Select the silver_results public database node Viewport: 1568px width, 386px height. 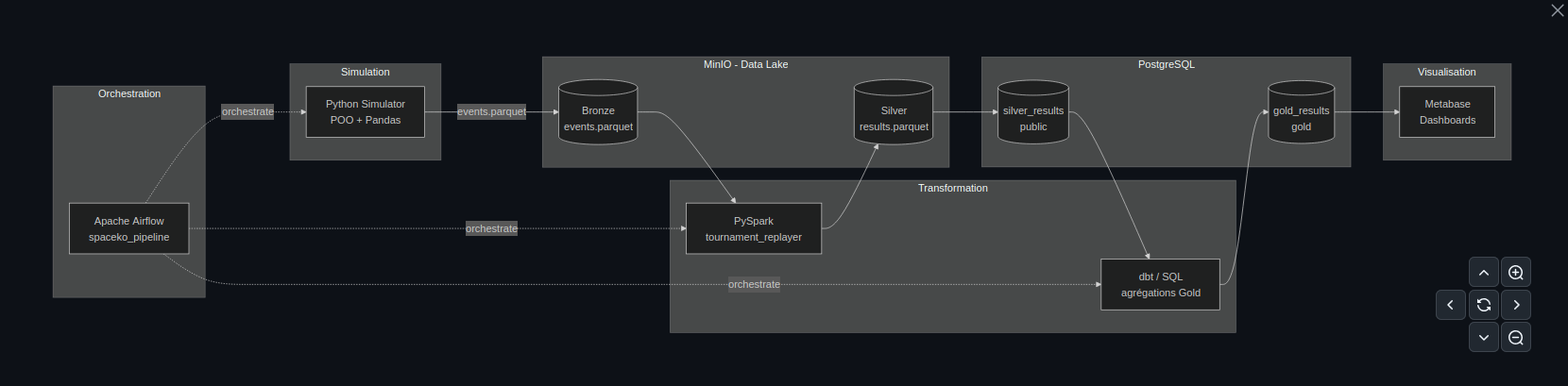click(1033, 112)
